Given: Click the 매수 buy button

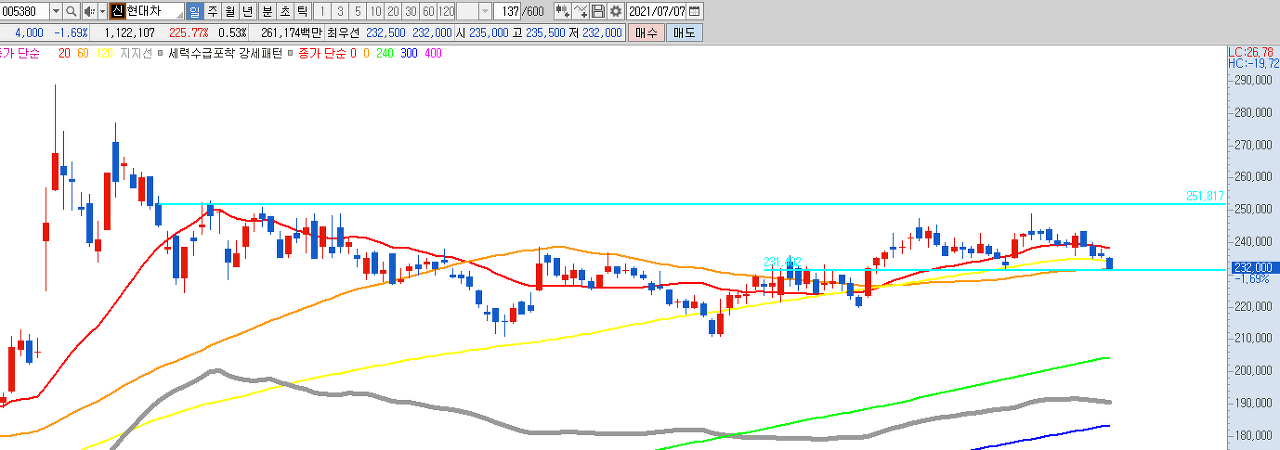Looking at the screenshot, I should pyautogui.click(x=646, y=33).
